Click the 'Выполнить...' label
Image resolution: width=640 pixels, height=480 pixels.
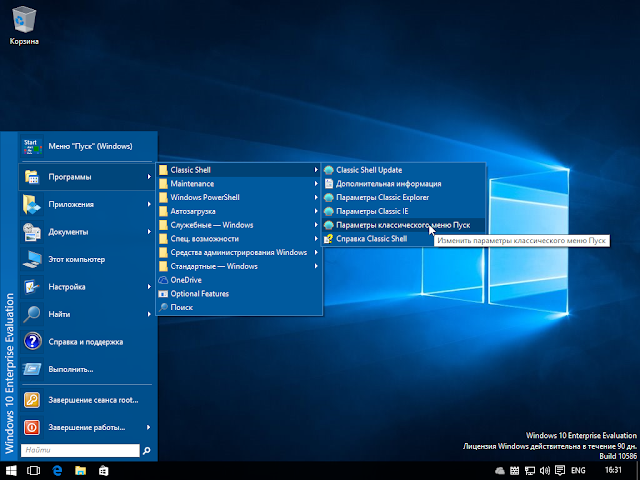[x=71, y=369]
